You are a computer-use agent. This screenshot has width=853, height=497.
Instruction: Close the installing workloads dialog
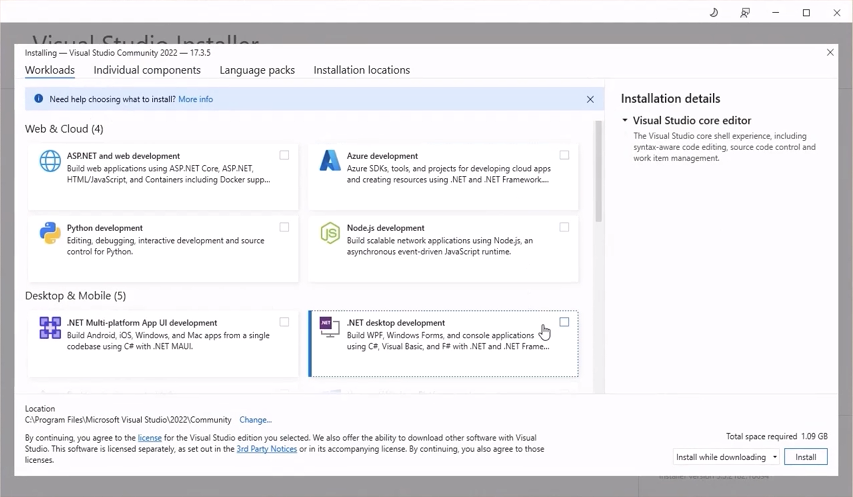(830, 52)
